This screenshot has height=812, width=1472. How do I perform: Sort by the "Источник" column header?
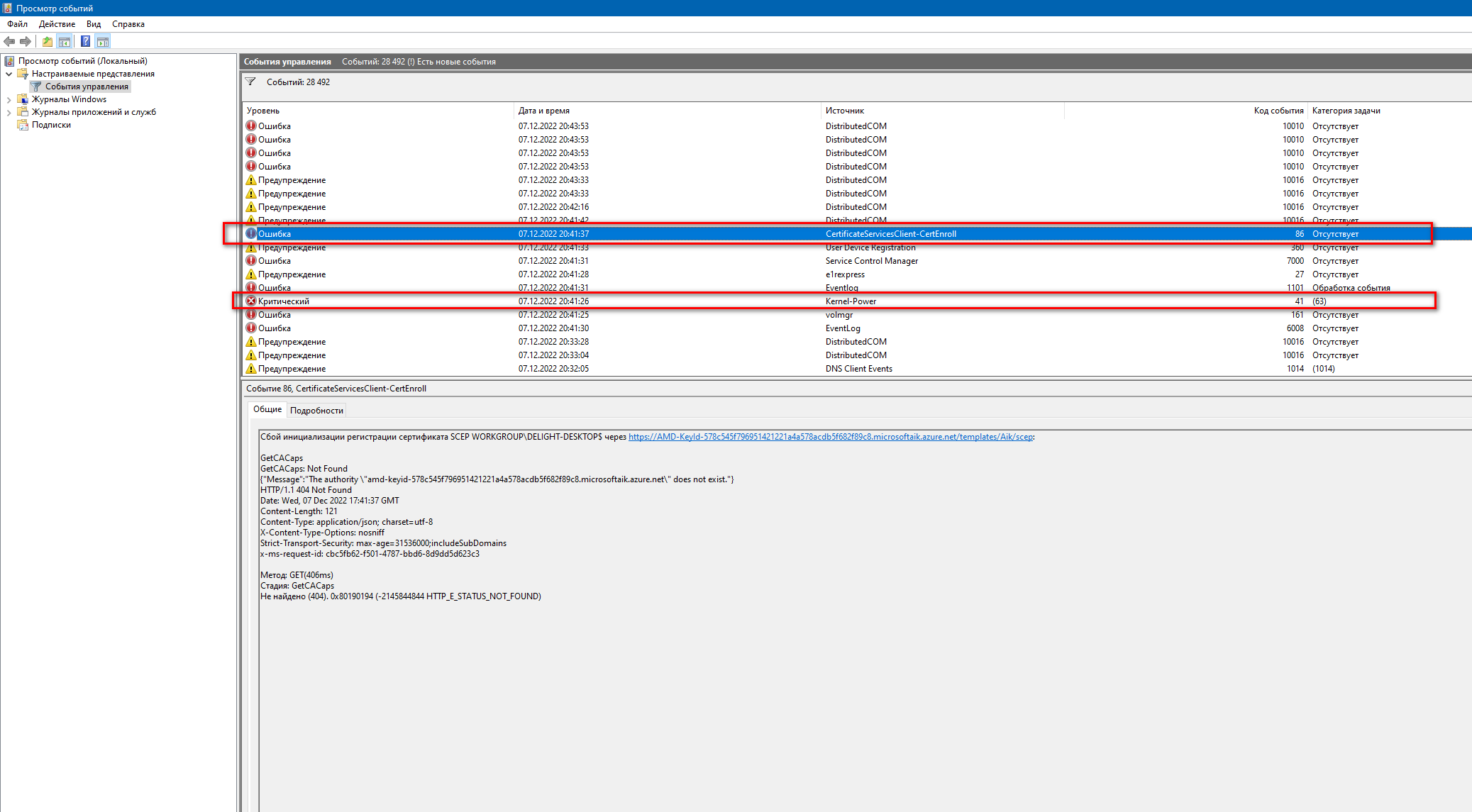point(943,111)
